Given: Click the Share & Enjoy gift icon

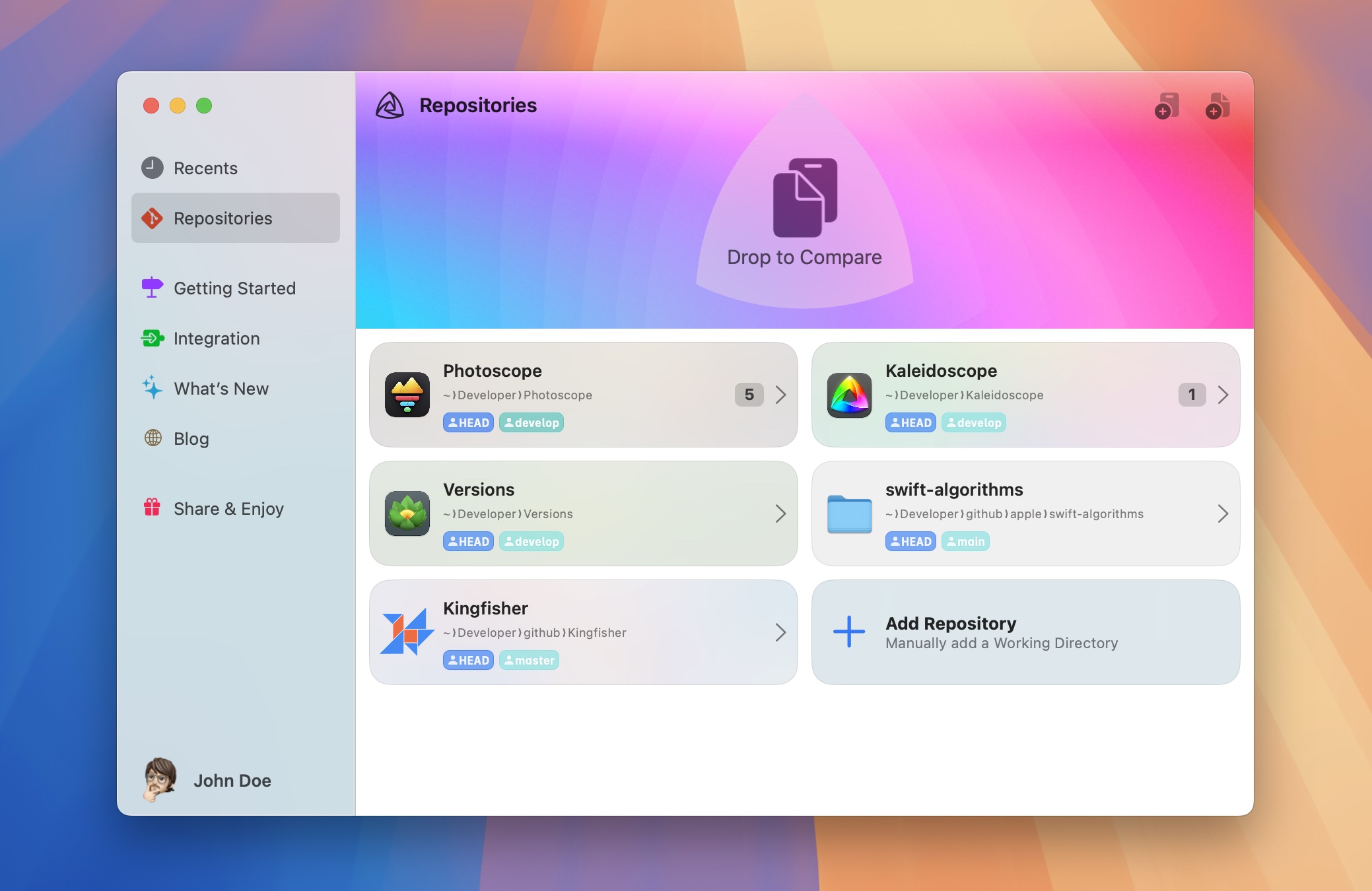Looking at the screenshot, I should [153, 507].
